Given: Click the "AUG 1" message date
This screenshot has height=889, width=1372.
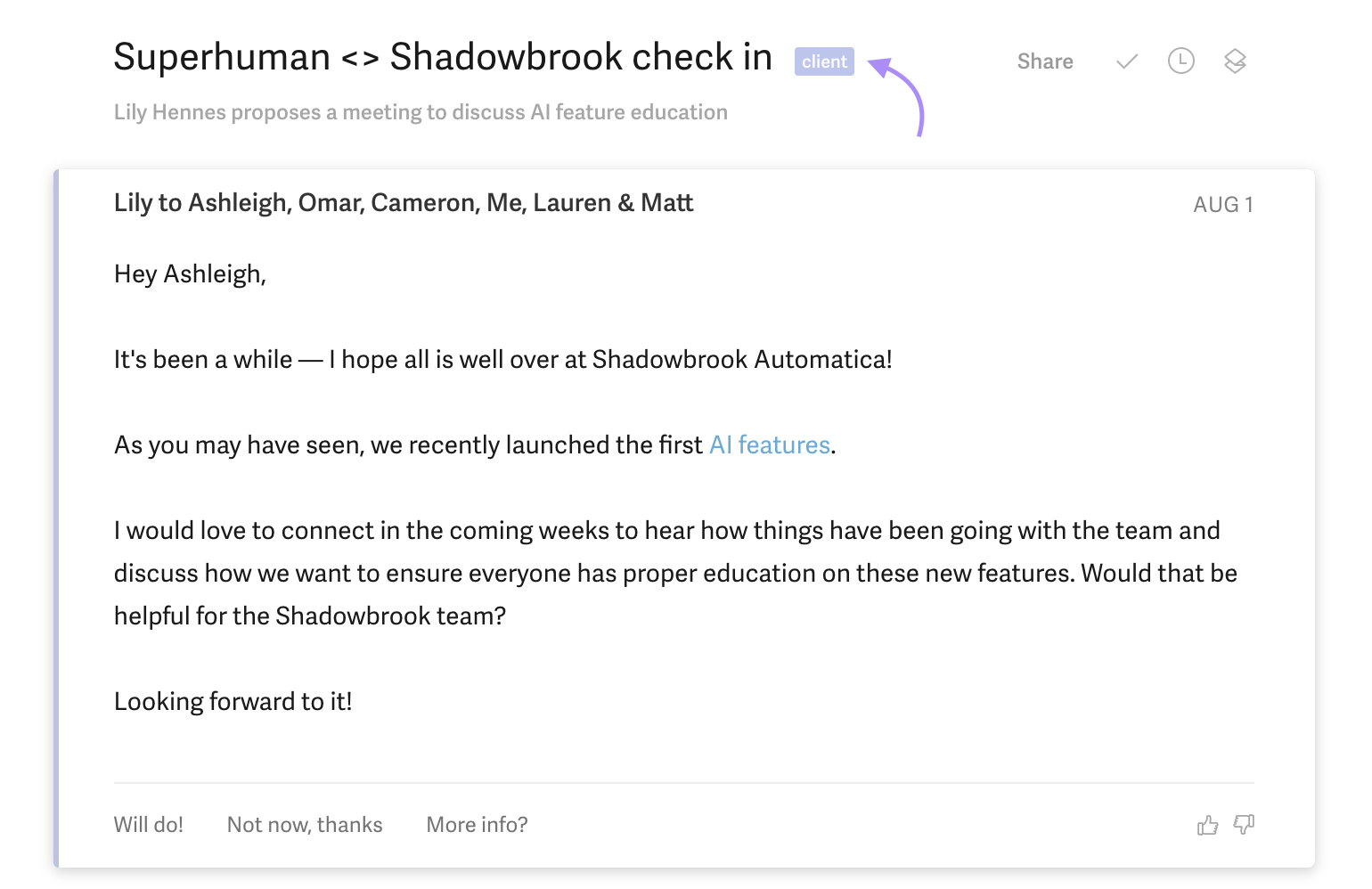Looking at the screenshot, I should [1222, 205].
